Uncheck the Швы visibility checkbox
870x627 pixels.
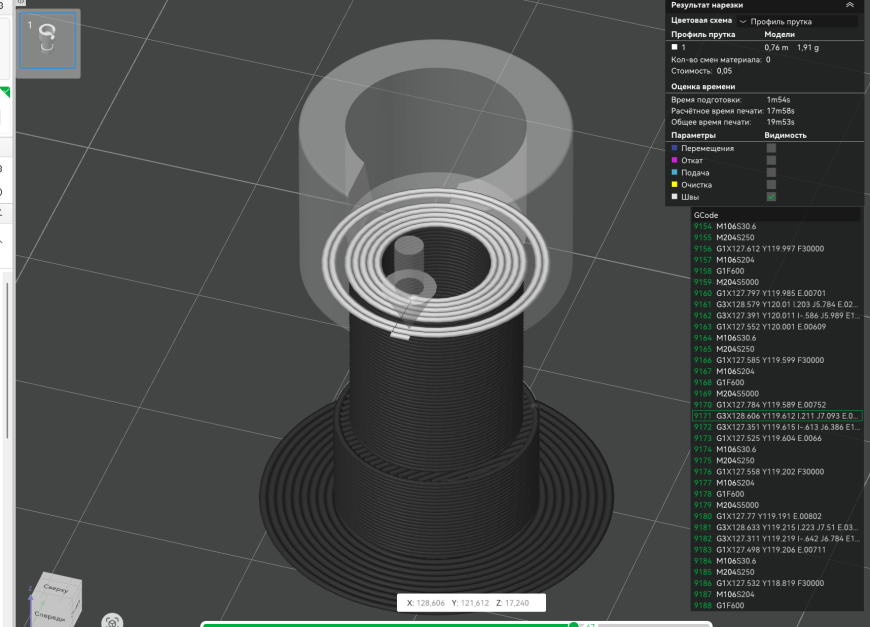[771, 197]
